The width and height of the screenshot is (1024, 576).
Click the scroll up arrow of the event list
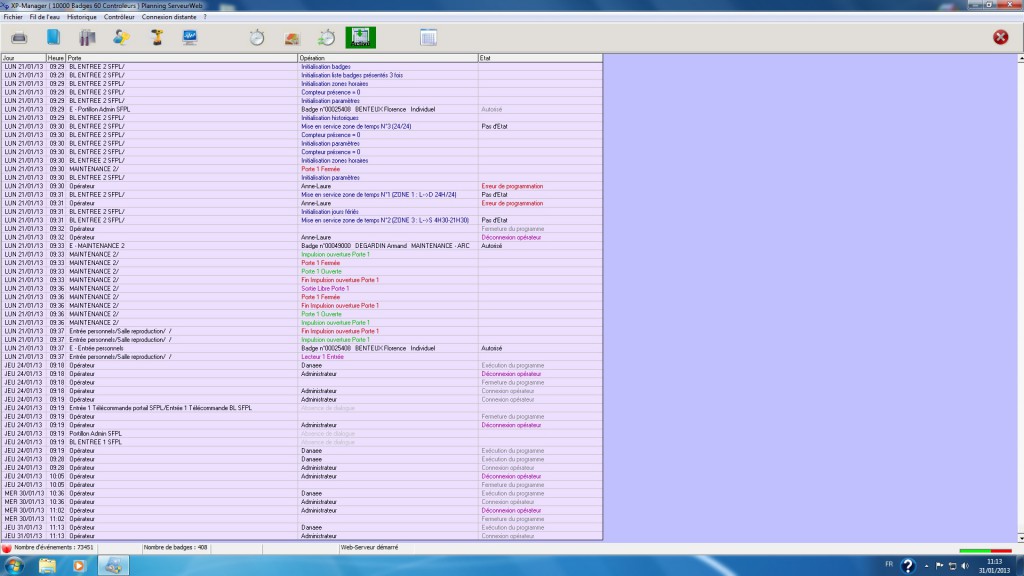(x=1020, y=59)
